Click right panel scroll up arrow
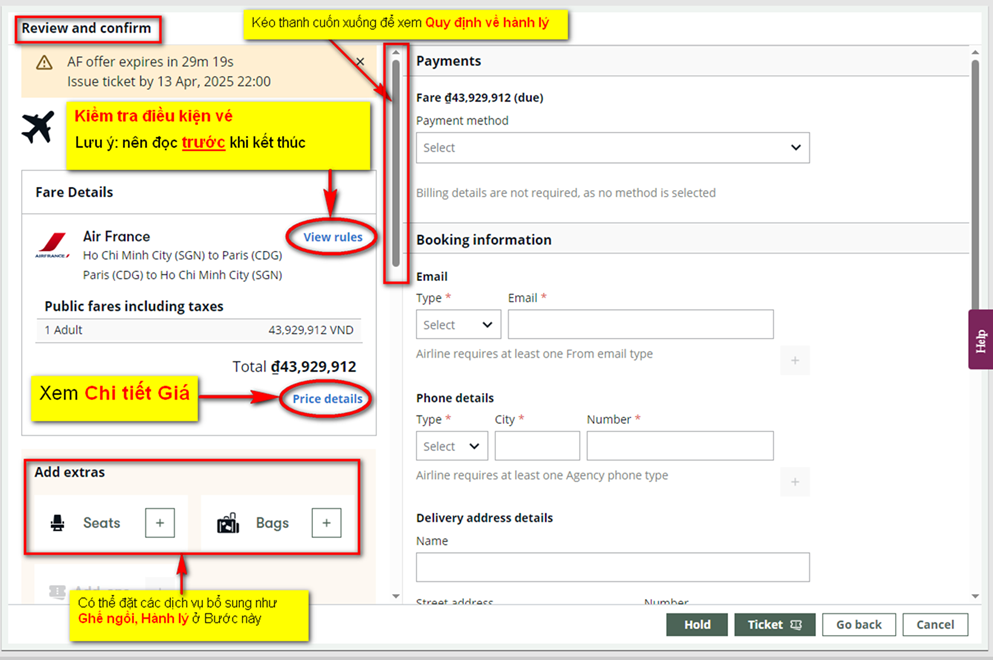The width and height of the screenshot is (993, 660). (975, 53)
